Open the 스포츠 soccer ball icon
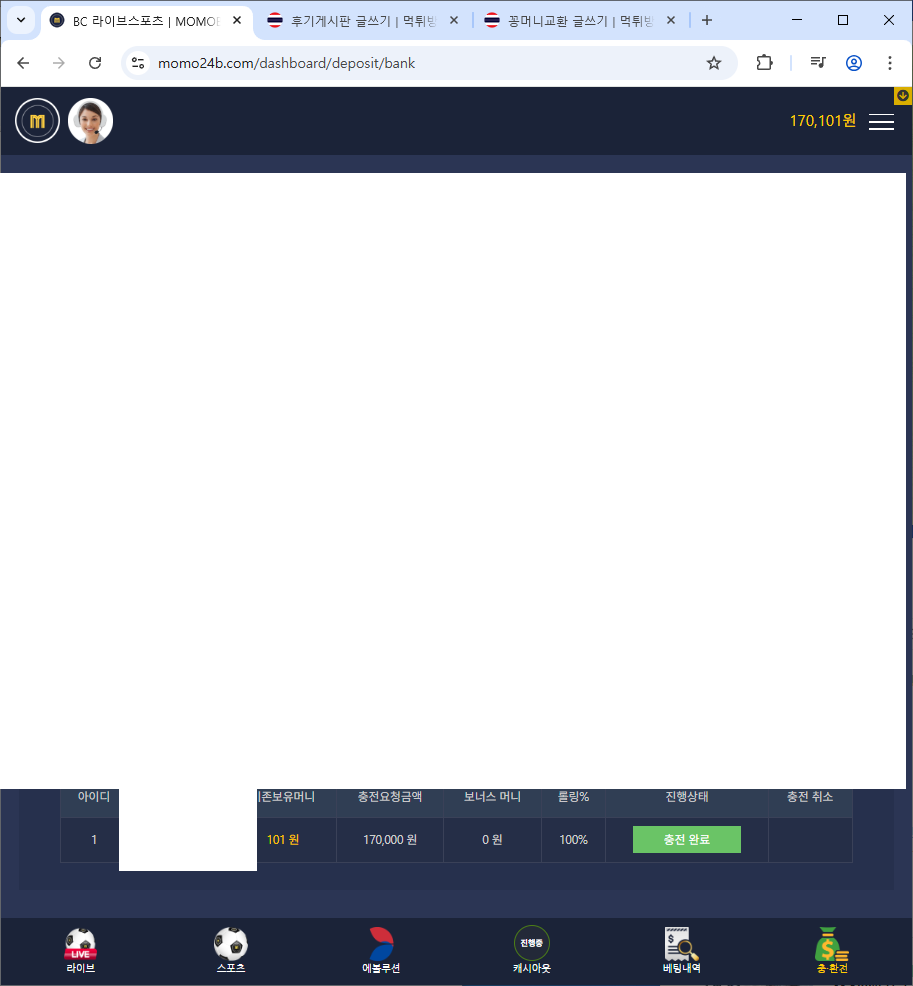 [x=230, y=949]
